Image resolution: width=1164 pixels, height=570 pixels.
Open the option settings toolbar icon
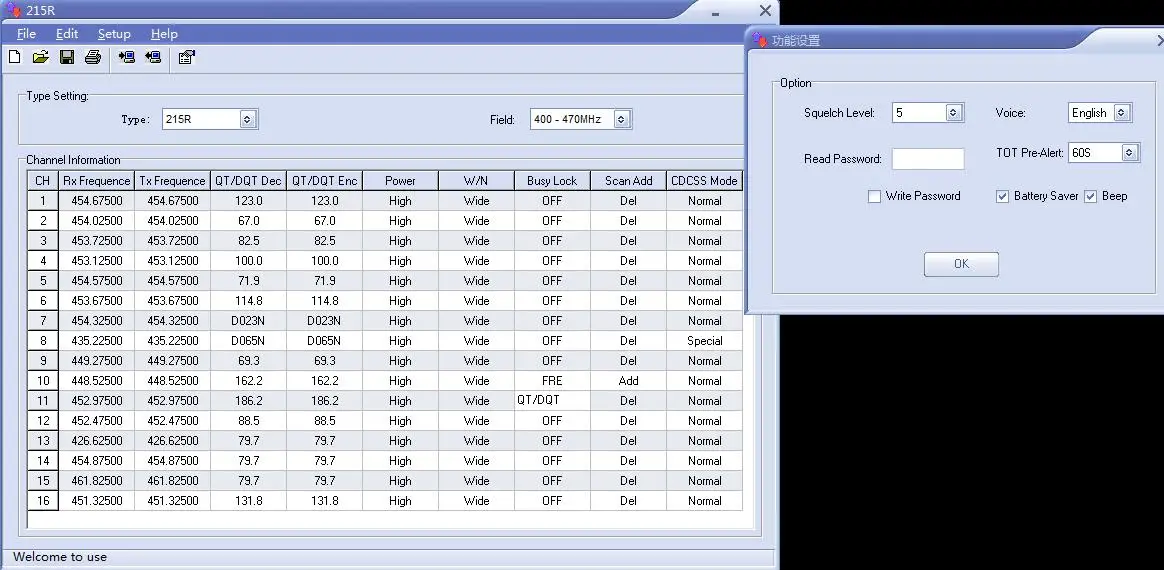[x=186, y=57]
